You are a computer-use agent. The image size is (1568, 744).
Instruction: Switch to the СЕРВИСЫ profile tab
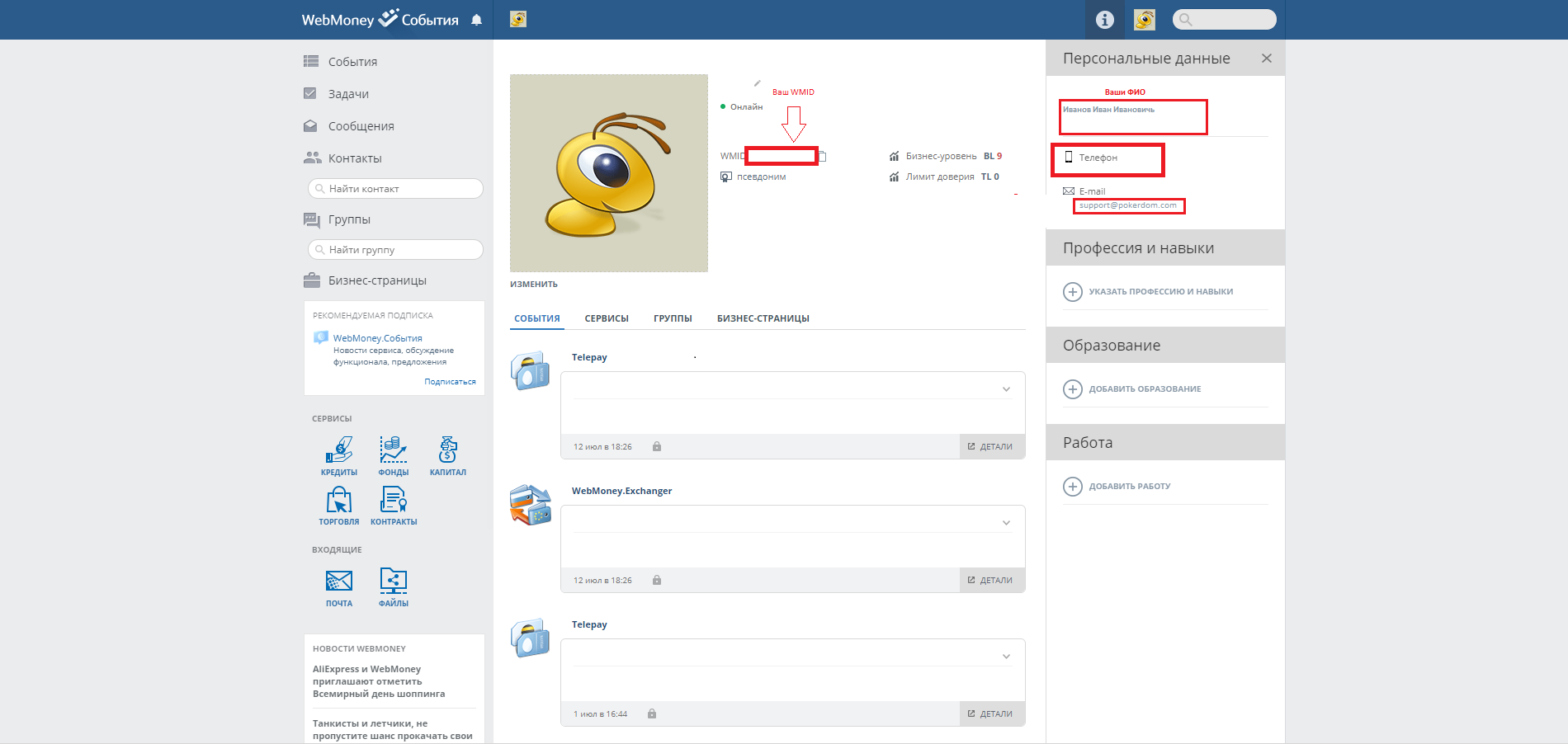coord(607,318)
